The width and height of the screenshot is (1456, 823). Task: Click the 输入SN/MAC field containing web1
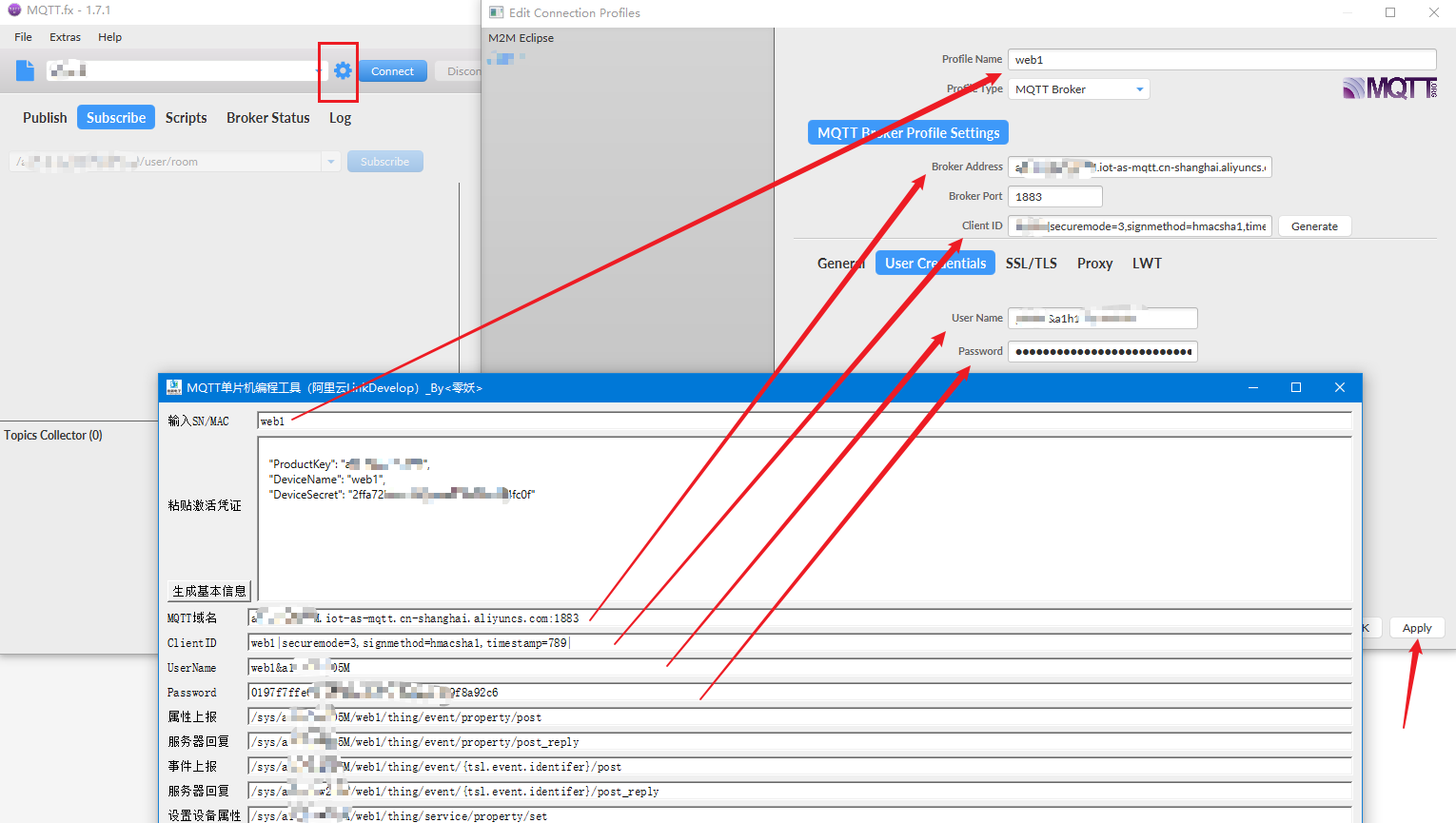click(x=804, y=421)
